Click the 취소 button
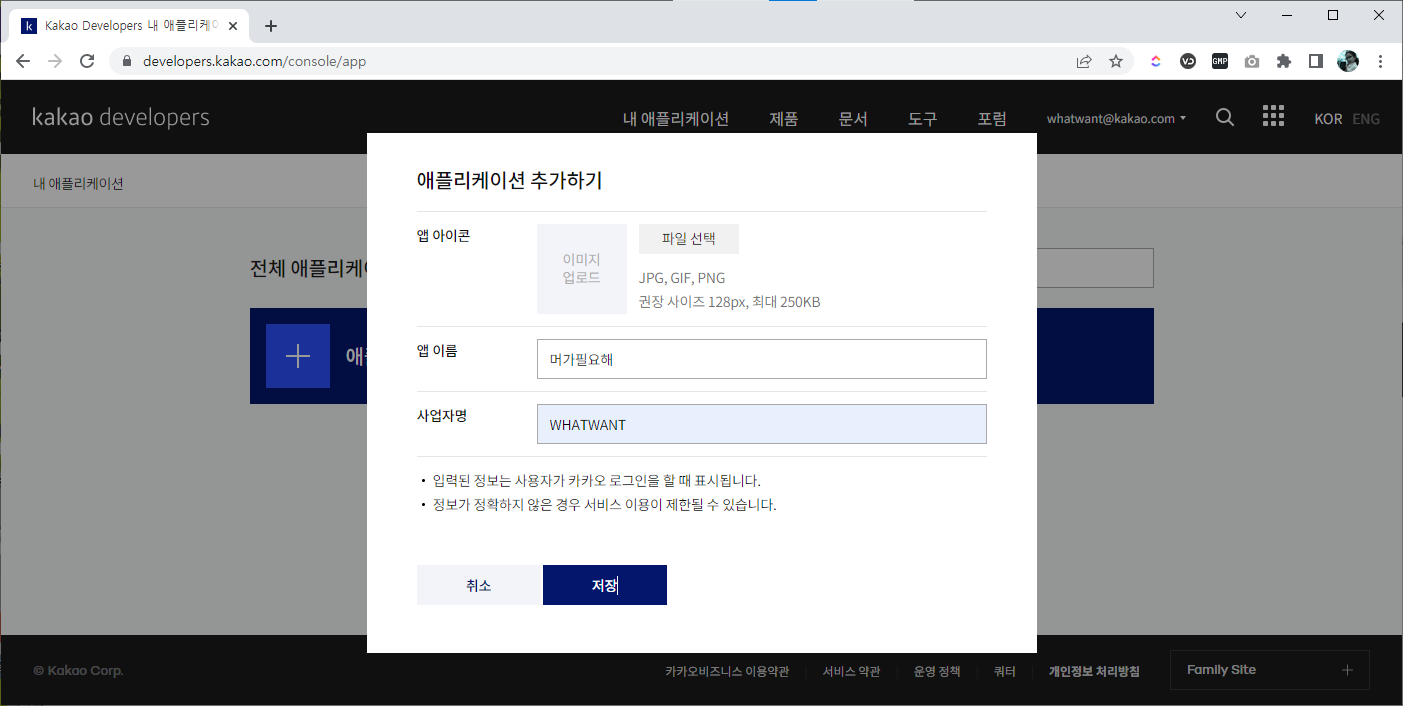This screenshot has height=706, width=1403. point(479,585)
